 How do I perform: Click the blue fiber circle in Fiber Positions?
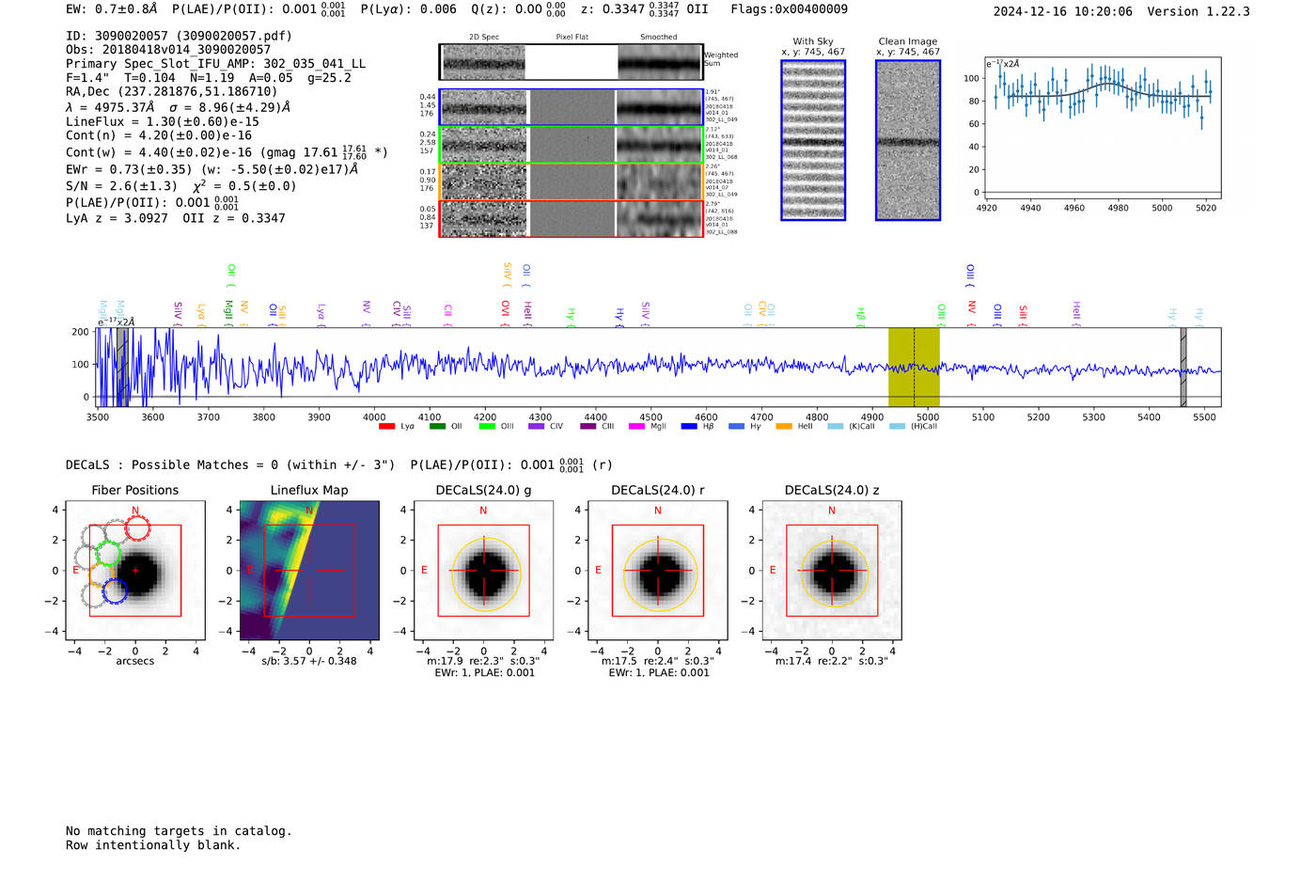[115, 591]
